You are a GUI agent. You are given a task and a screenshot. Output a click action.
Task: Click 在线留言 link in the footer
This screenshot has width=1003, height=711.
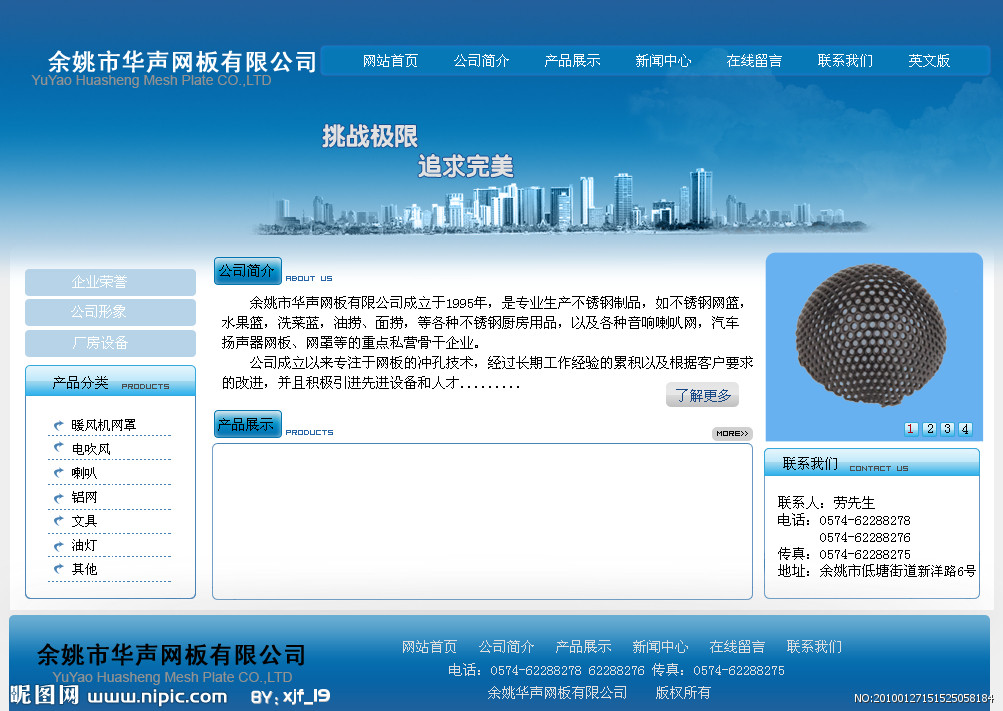[737, 647]
